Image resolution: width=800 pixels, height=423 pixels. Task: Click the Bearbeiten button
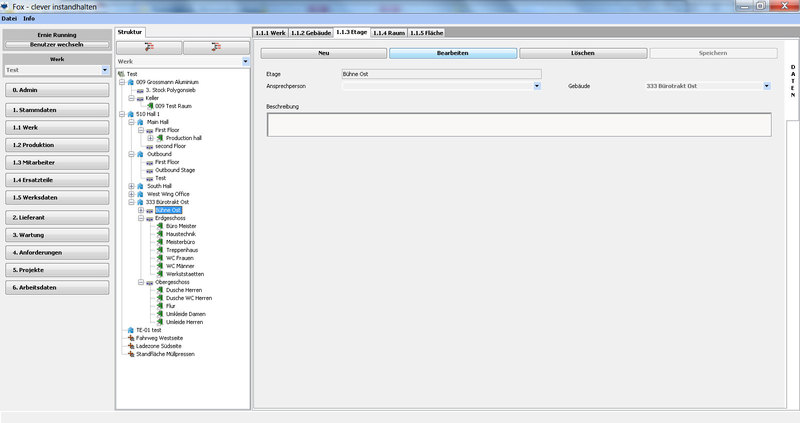click(x=453, y=52)
